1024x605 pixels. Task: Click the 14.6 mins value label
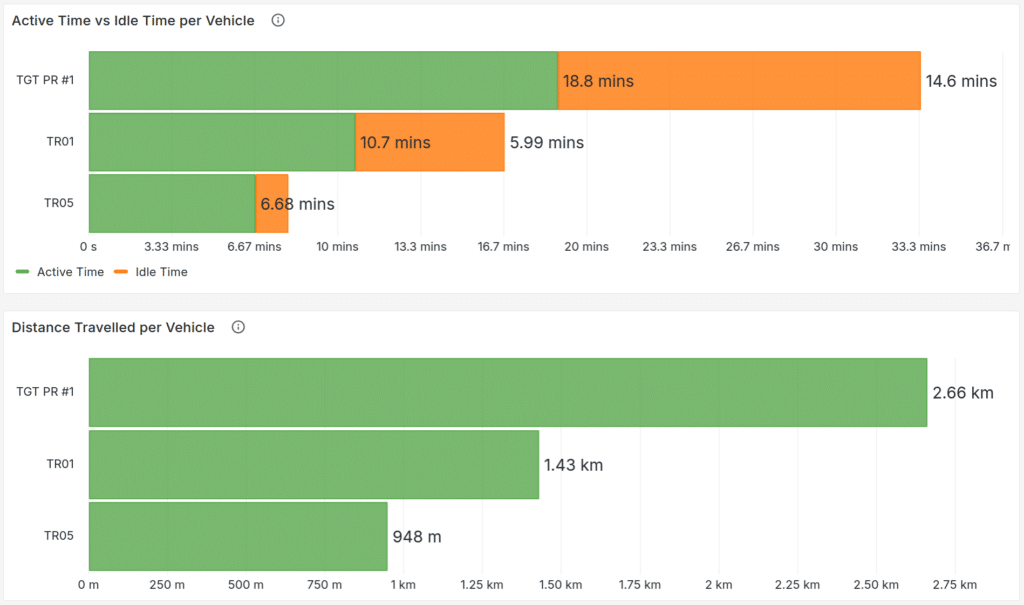961,81
